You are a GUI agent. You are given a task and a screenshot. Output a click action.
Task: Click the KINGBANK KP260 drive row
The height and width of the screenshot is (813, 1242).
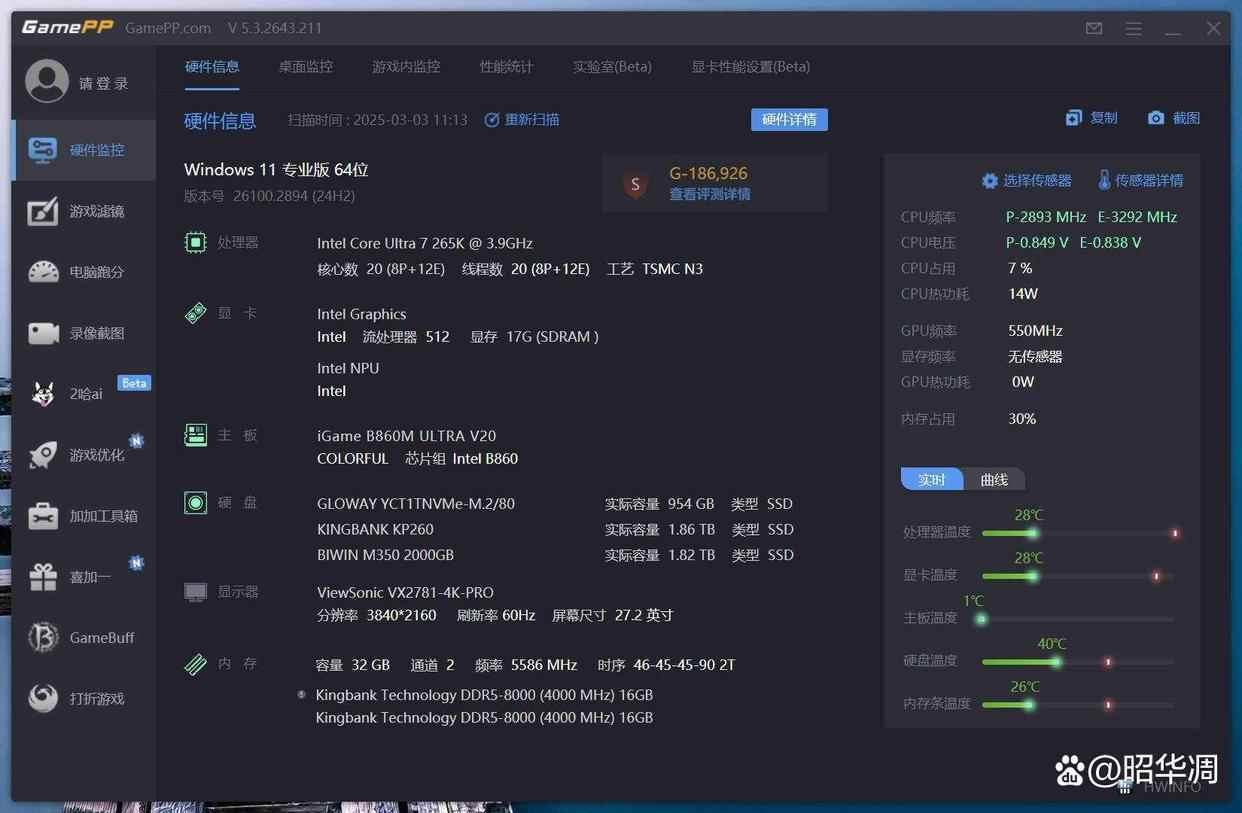tap(555, 529)
